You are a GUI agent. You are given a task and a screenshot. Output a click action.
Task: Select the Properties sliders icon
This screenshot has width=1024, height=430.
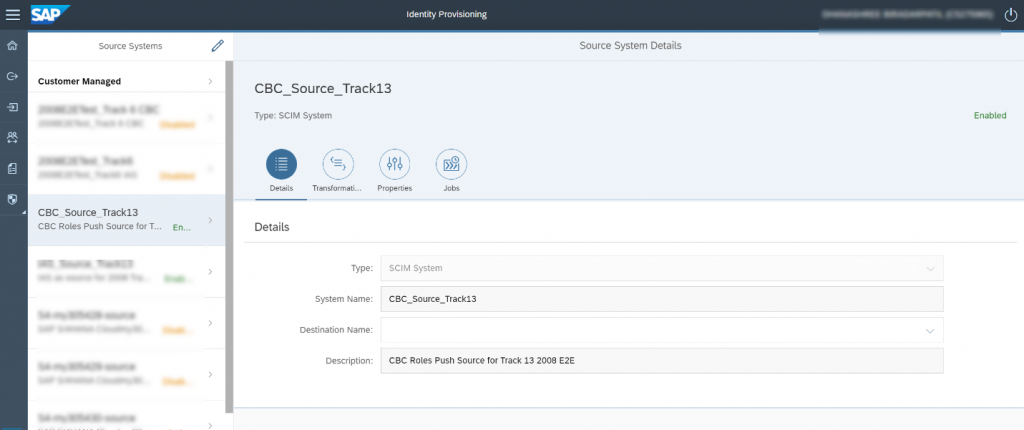point(394,165)
